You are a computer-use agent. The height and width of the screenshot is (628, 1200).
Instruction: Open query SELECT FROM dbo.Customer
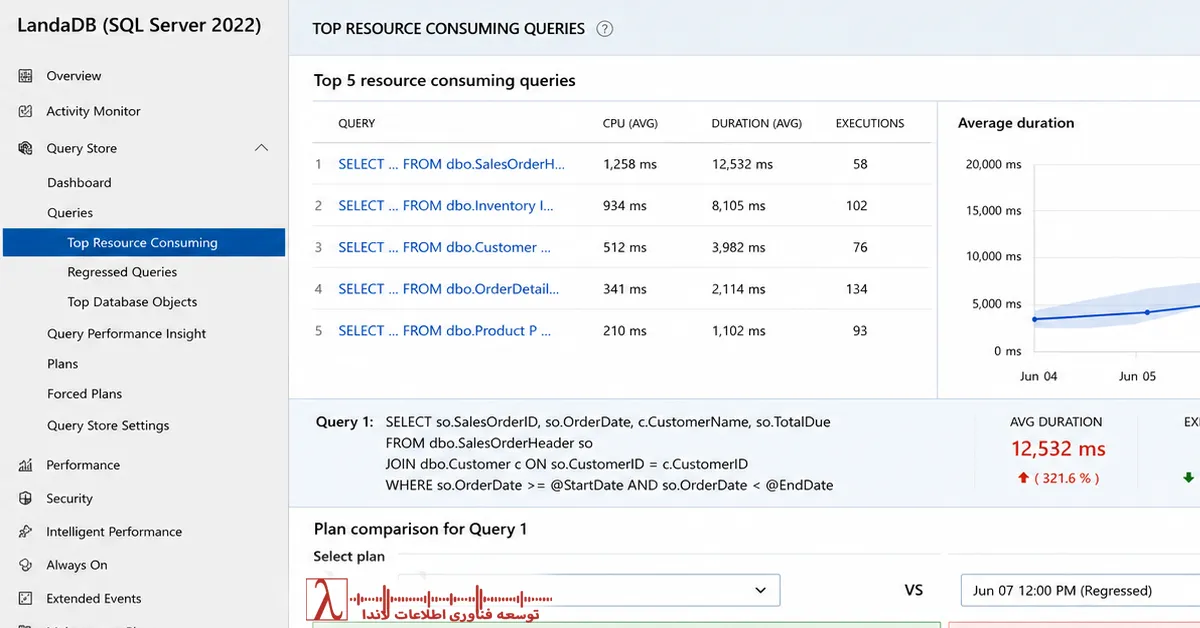pyautogui.click(x=445, y=247)
